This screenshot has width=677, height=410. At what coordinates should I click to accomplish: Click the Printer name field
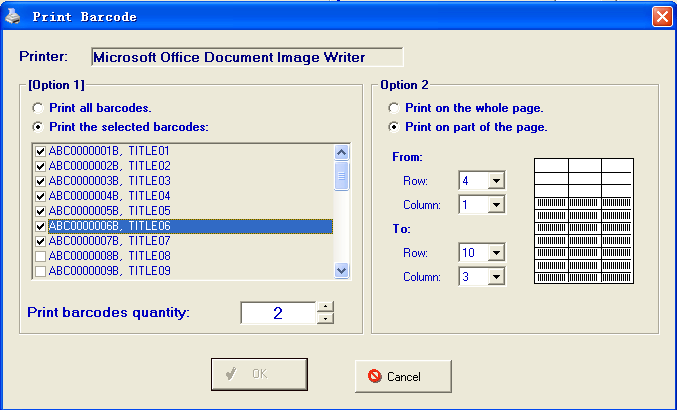click(x=247, y=57)
